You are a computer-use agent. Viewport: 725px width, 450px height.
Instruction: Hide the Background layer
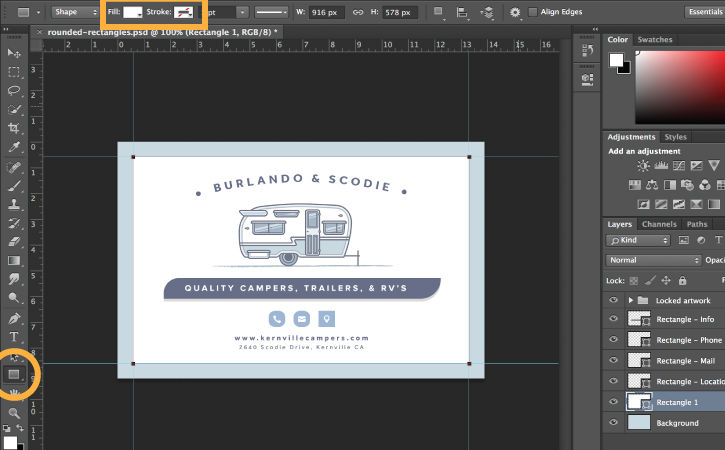614,423
